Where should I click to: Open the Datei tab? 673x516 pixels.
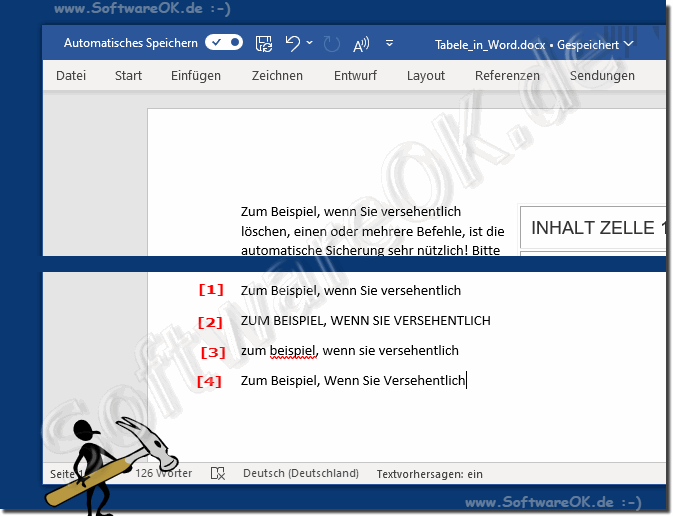click(x=71, y=76)
